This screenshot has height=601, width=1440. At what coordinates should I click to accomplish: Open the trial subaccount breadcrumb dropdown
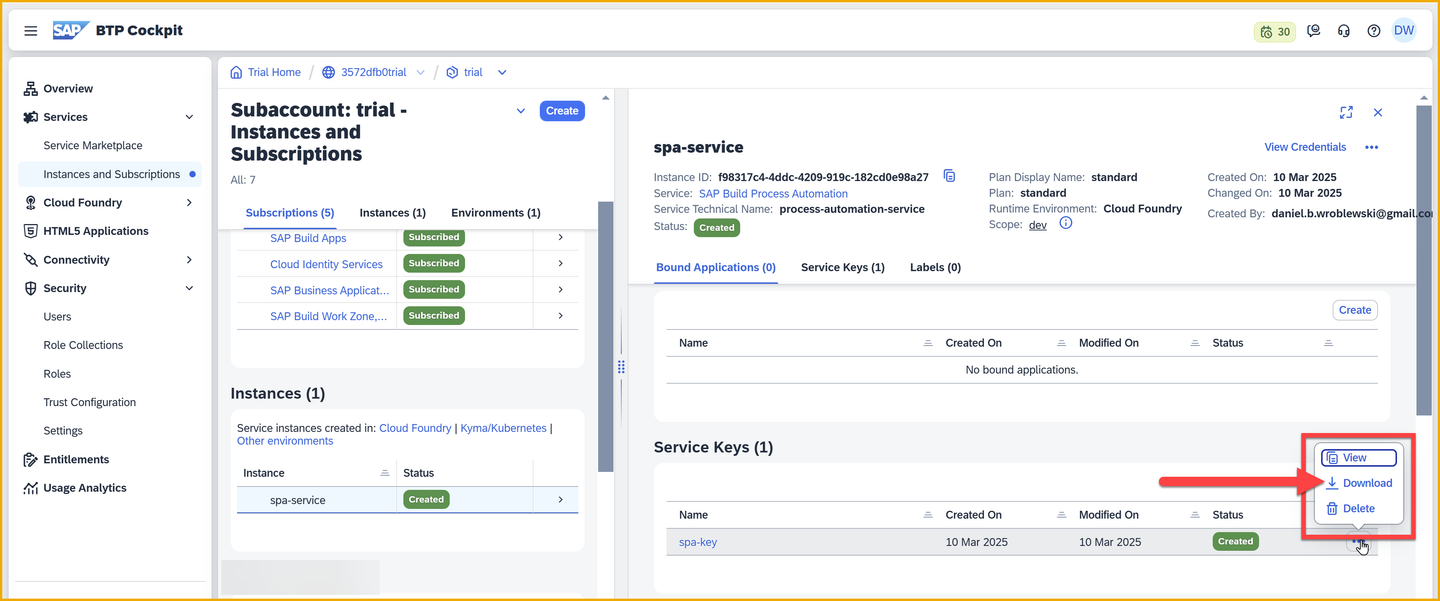click(x=502, y=72)
